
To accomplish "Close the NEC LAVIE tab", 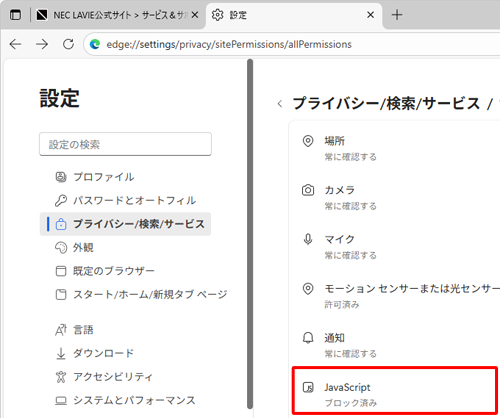I will coord(195,15).
